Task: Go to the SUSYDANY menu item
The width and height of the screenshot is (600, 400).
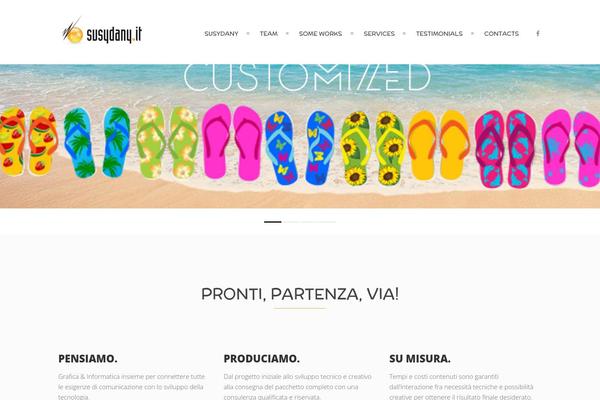Action: tap(221, 34)
